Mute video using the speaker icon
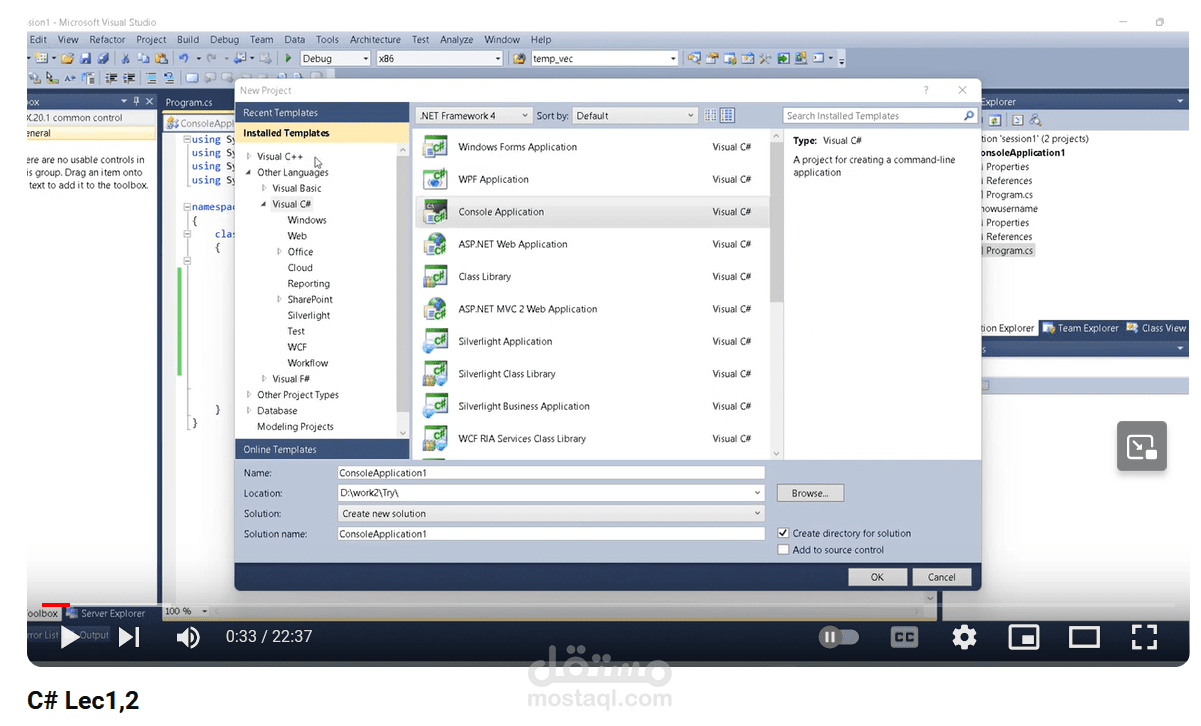Screen dimensions: 1201x726 (188, 637)
